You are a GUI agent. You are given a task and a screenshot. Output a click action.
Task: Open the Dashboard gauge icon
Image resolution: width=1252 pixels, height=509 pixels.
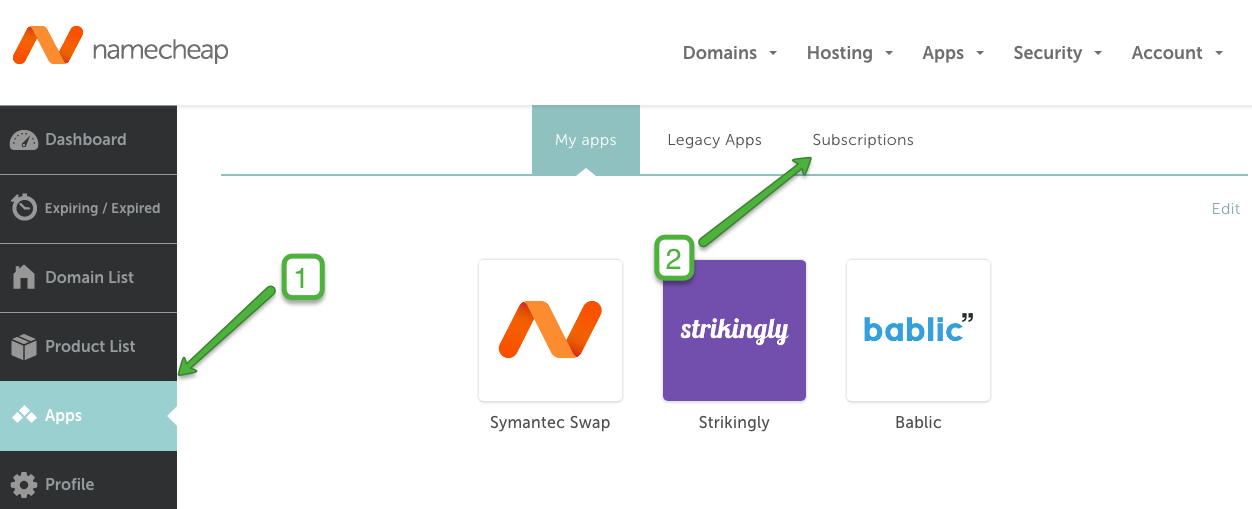click(24, 140)
